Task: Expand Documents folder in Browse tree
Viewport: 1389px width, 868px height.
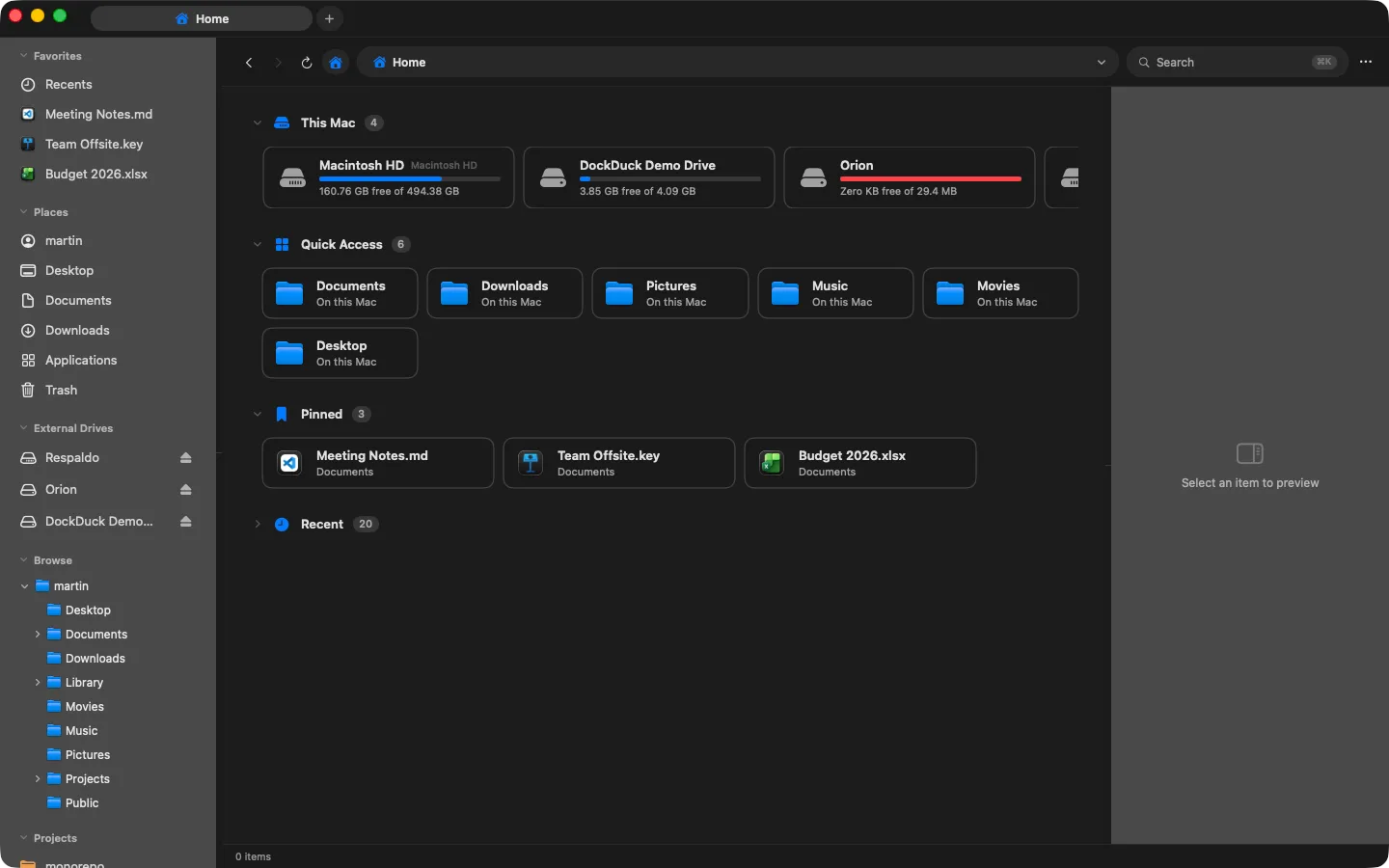Action: pyautogui.click(x=38, y=635)
